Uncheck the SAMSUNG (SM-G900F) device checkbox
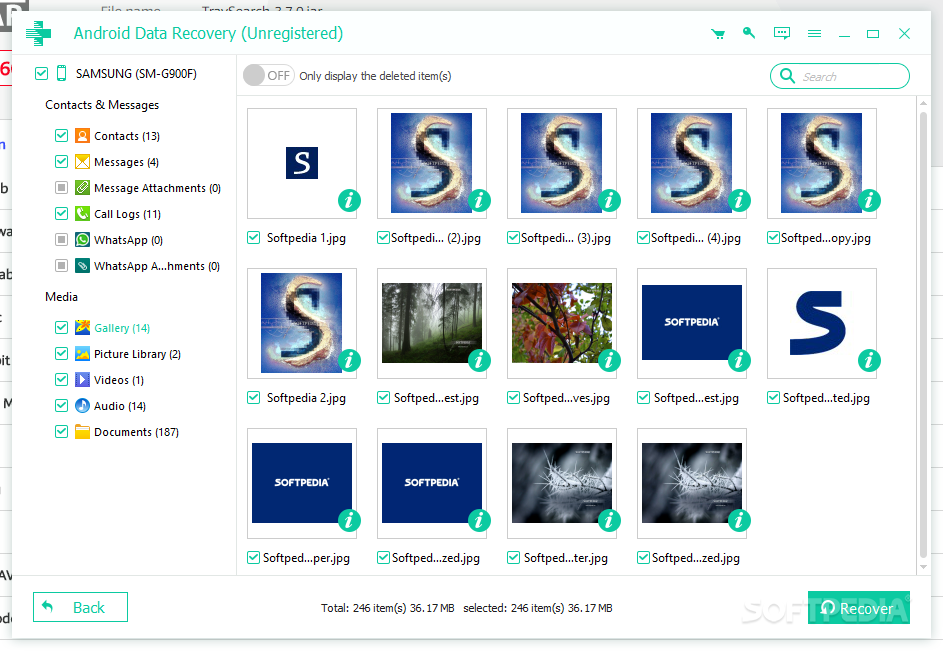The height and width of the screenshot is (651, 943). pos(41,73)
